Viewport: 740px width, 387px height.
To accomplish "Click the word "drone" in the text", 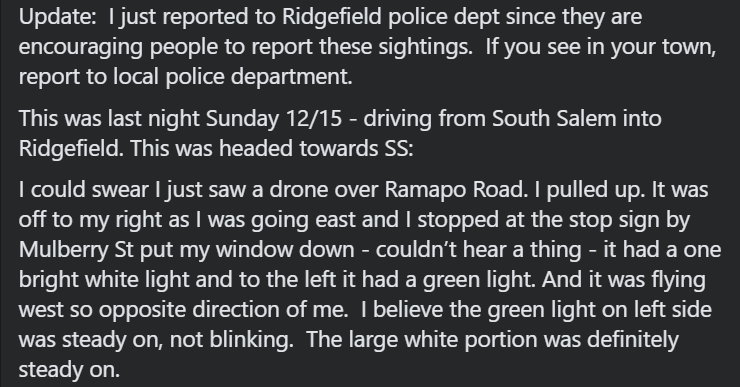I will (x=298, y=190).
